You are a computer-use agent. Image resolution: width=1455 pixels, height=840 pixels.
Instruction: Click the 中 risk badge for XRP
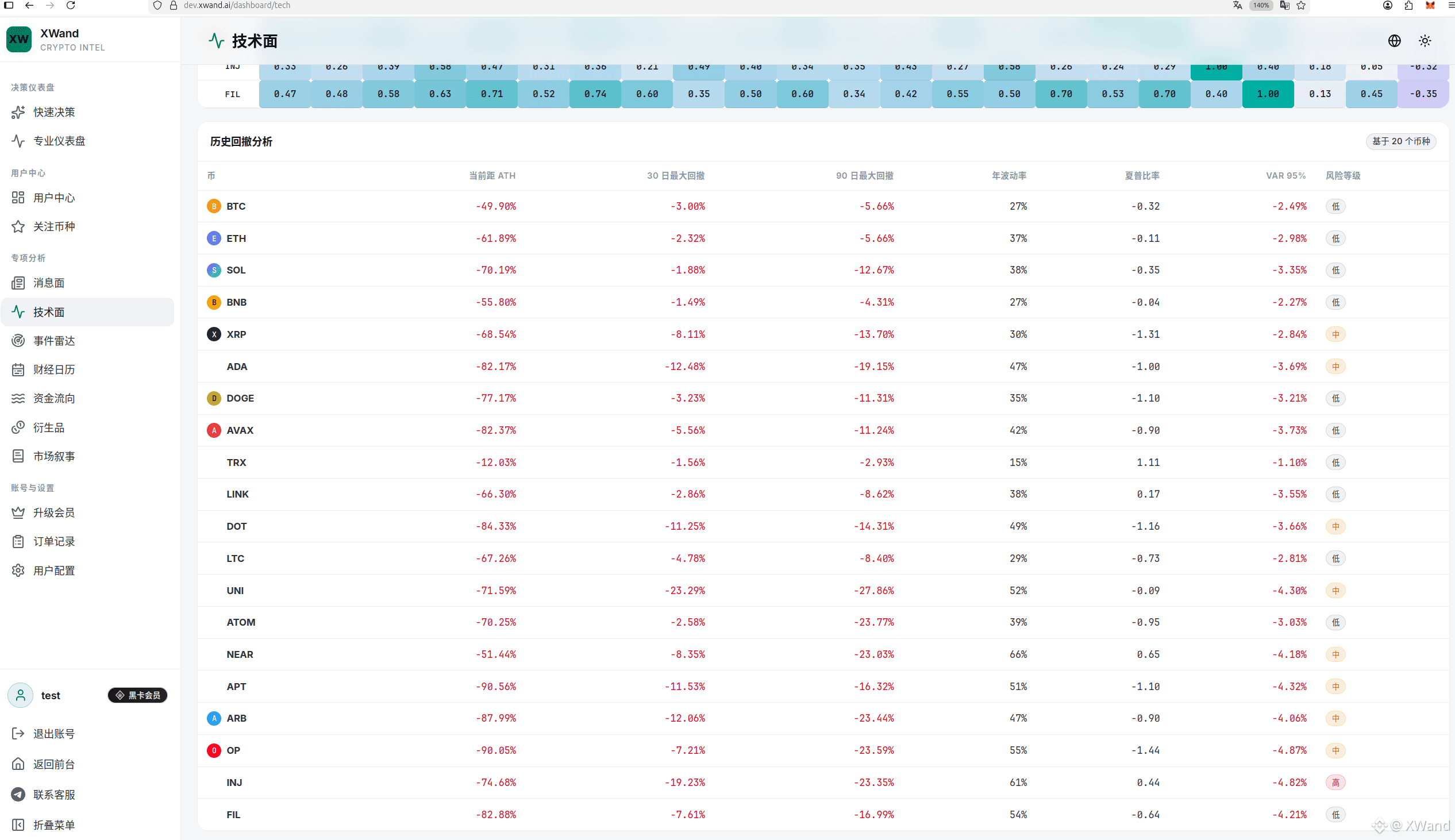(x=1335, y=334)
